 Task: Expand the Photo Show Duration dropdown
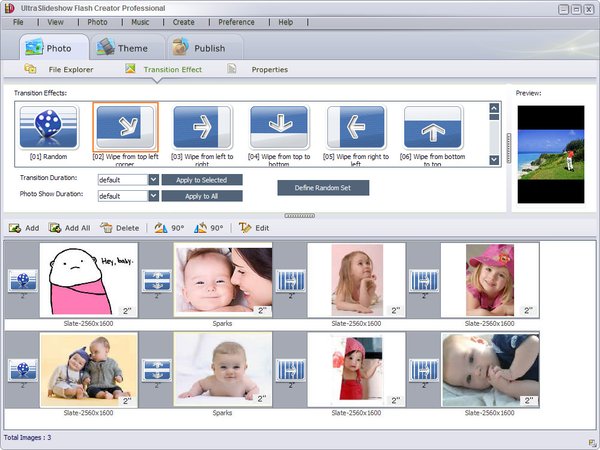tap(153, 196)
